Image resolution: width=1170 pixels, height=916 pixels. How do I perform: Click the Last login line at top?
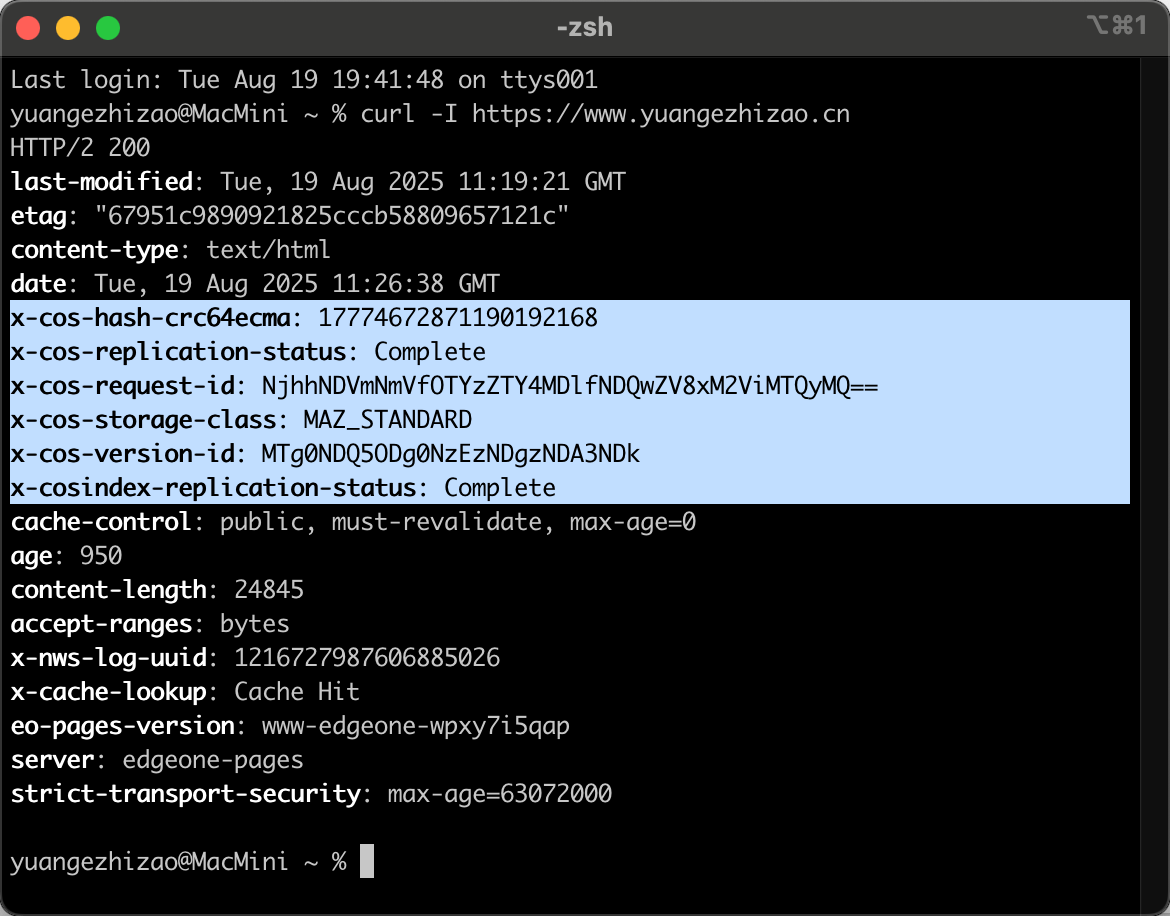pos(304,80)
